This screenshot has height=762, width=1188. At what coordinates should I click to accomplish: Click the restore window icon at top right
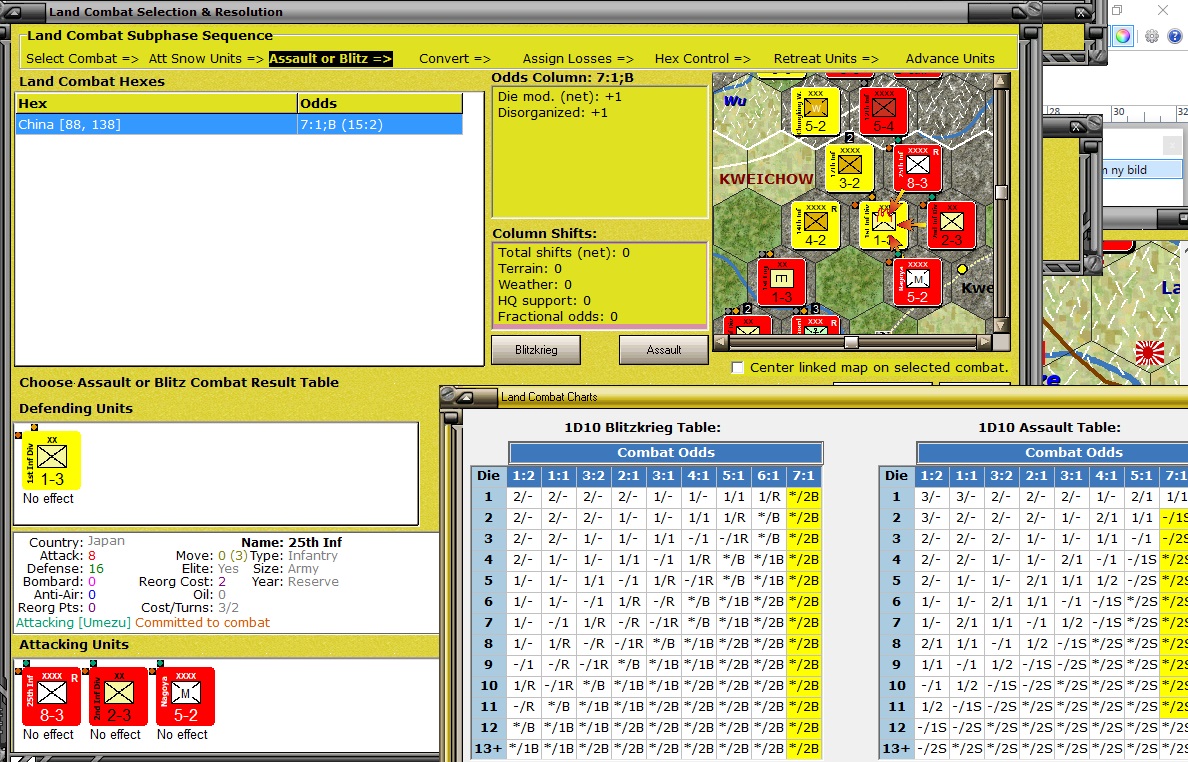coord(1117,11)
